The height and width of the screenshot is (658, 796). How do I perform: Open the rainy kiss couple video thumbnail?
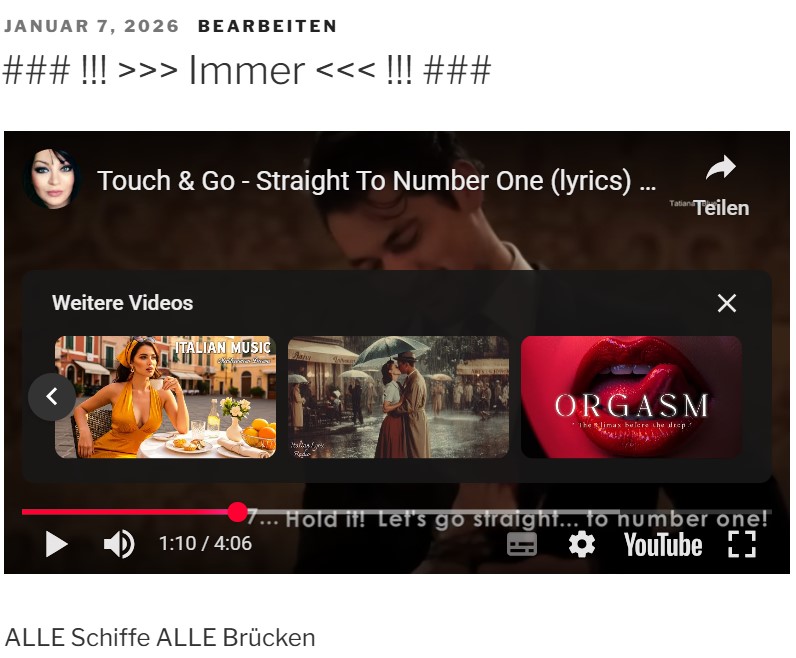[x=398, y=397]
